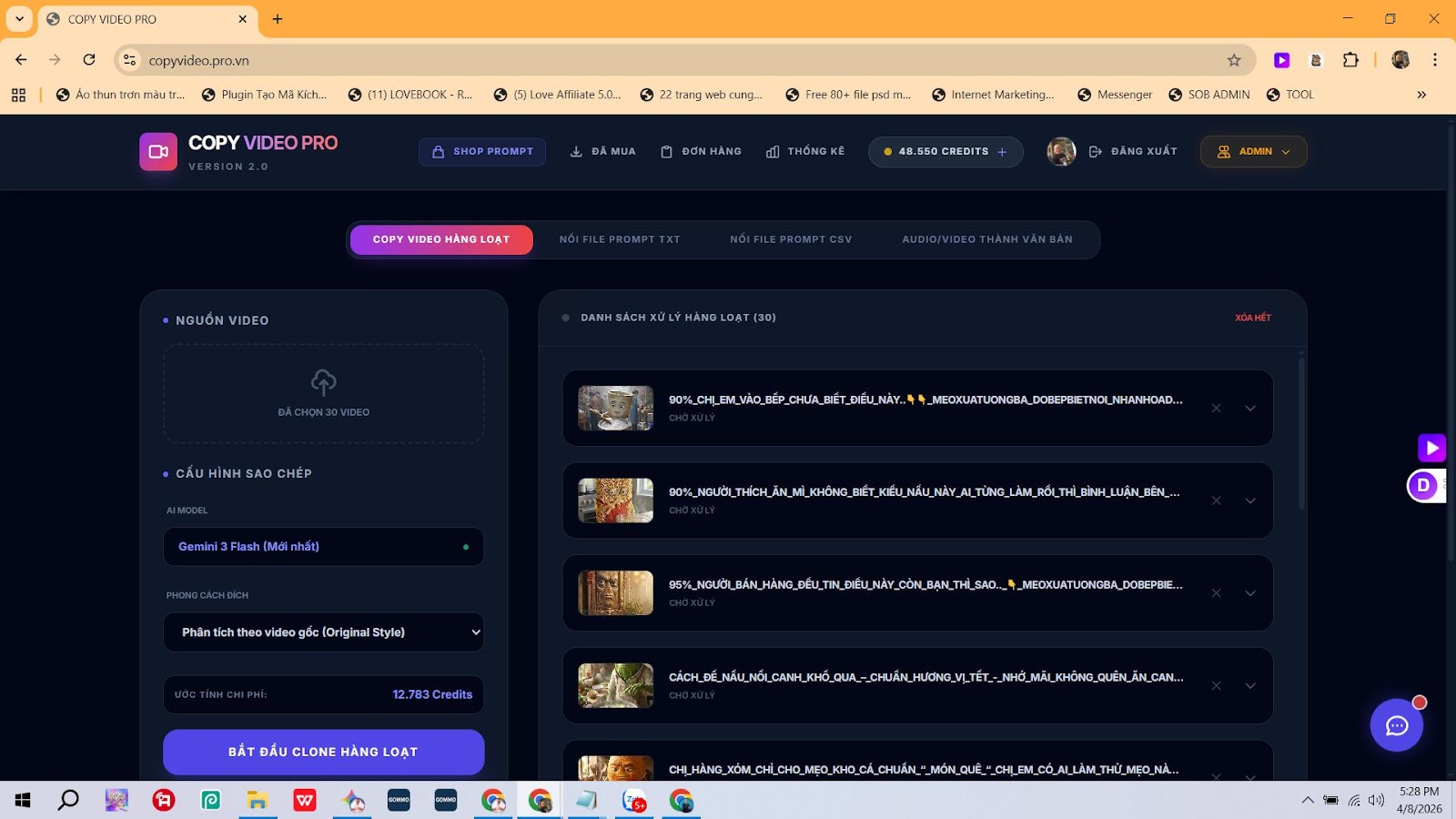
Task: Click the round D side widget
Action: pos(1424,486)
